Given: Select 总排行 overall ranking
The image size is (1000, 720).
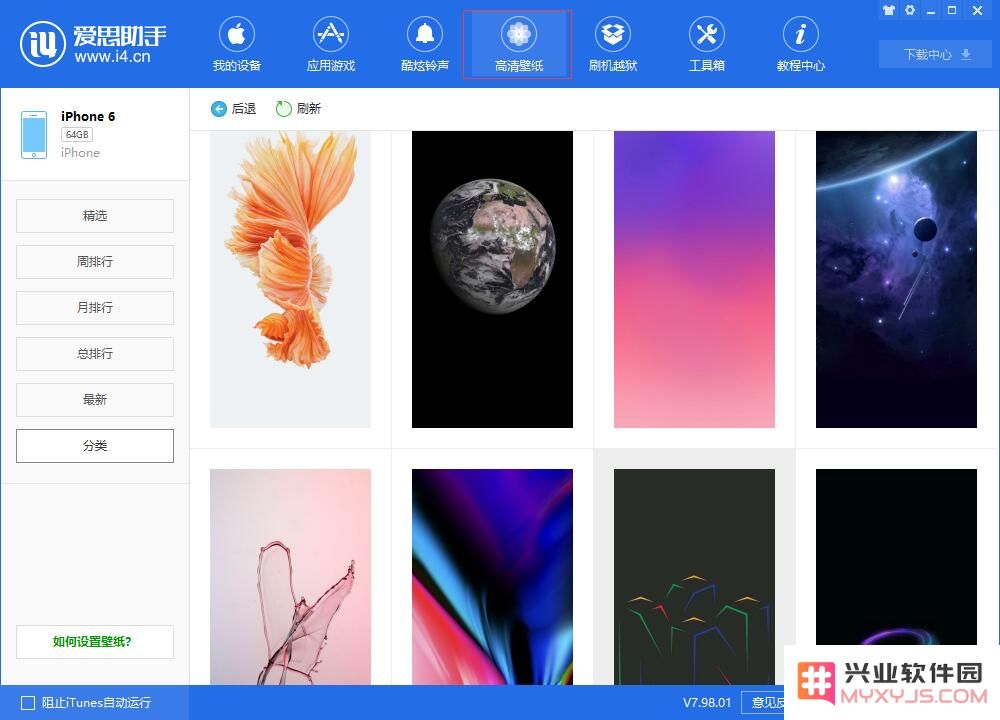Looking at the screenshot, I should pos(95,353).
